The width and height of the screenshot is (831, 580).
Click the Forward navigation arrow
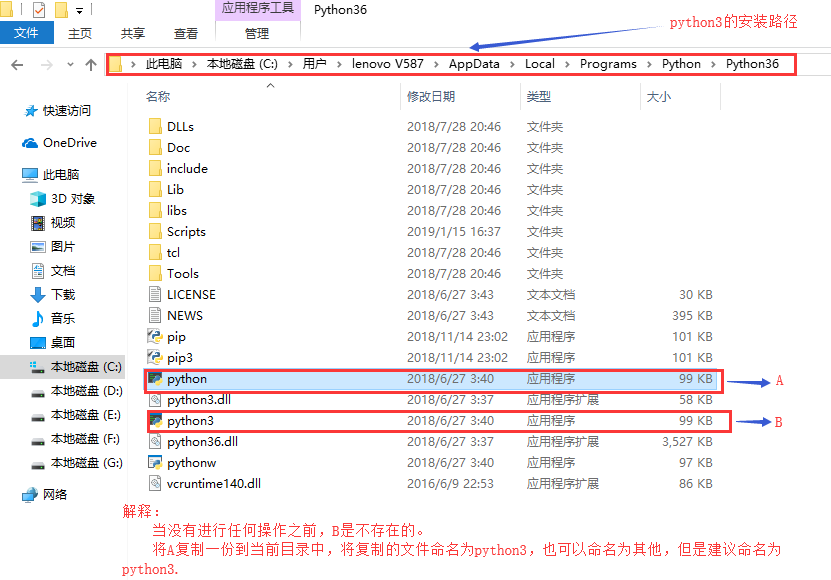pos(47,65)
